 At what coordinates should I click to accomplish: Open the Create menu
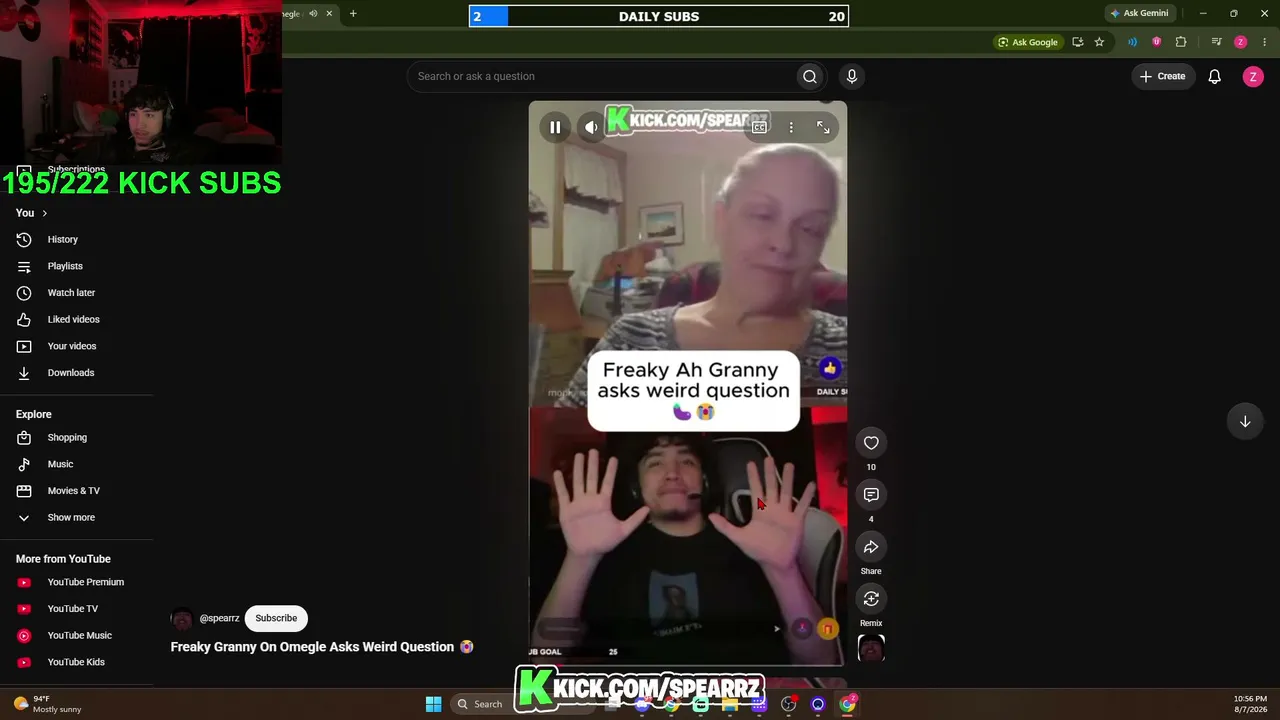point(1163,76)
